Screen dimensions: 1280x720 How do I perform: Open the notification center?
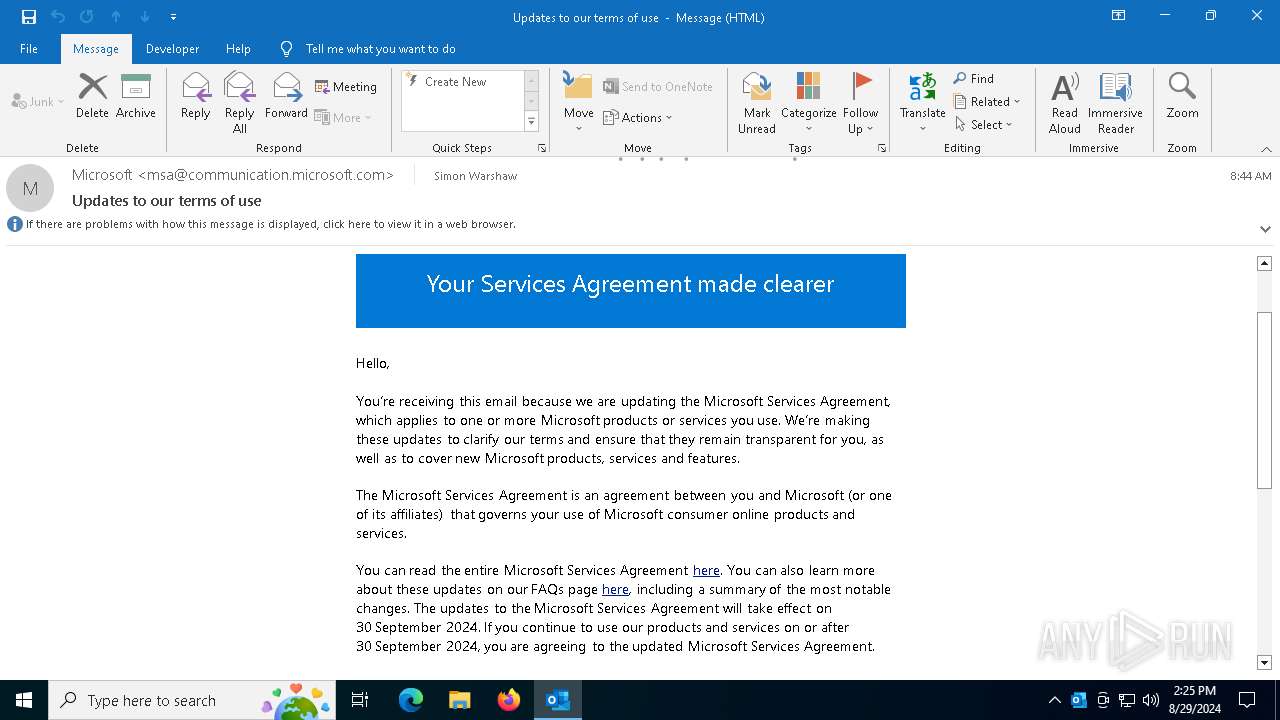[x=1247, y=700]
